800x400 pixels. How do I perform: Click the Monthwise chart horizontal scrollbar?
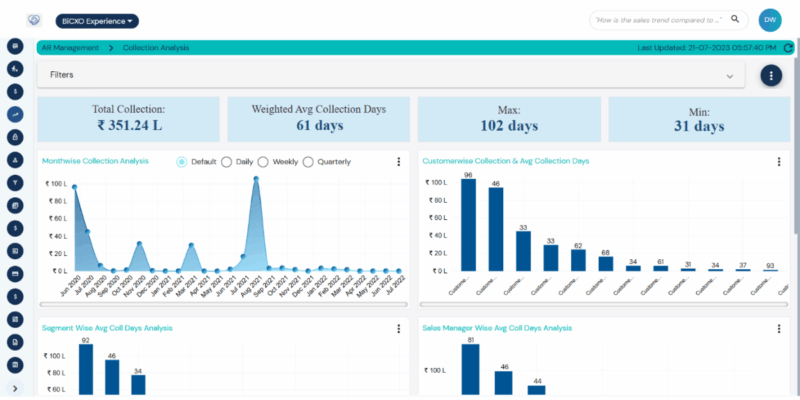[220, 304]
